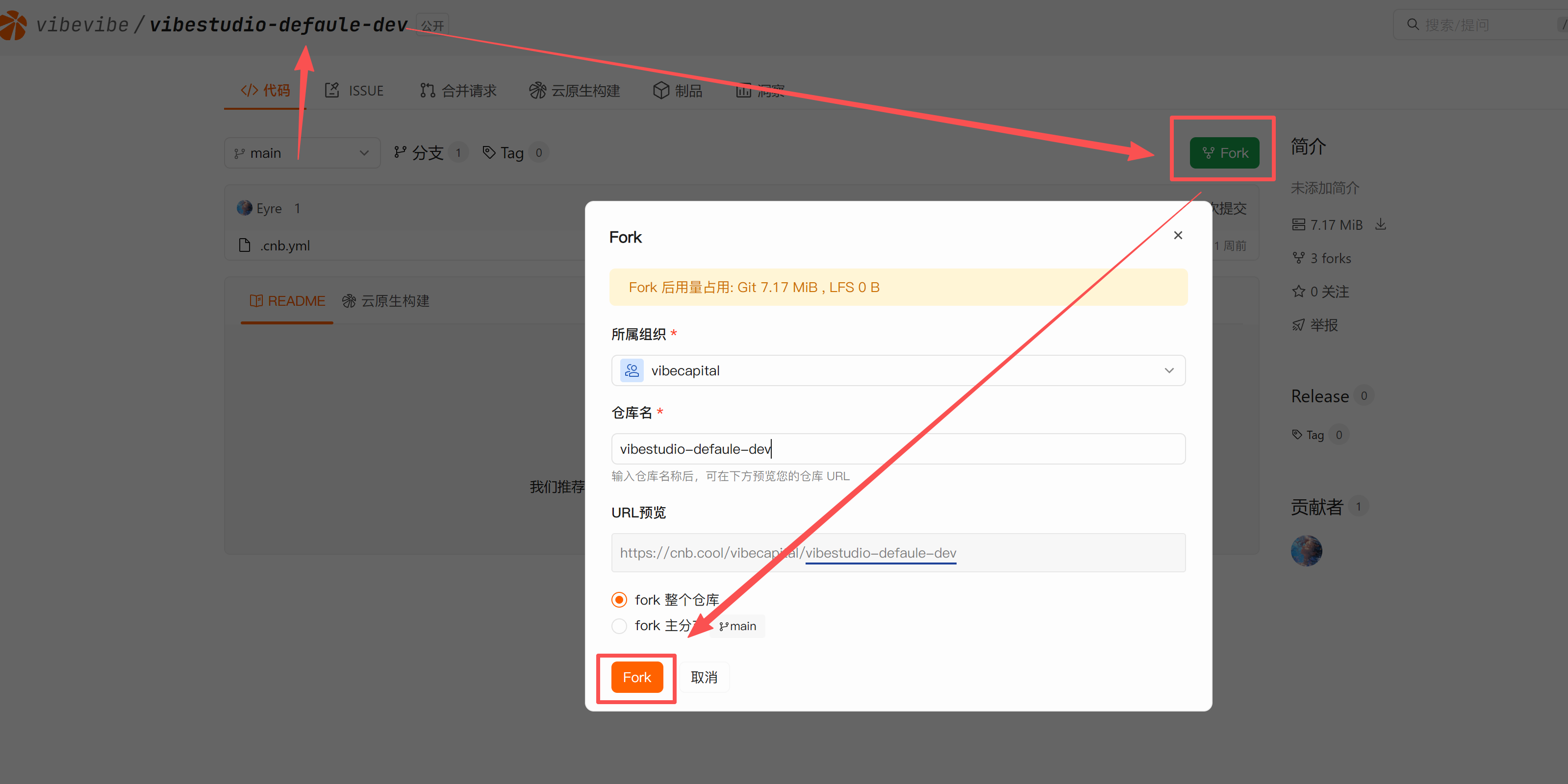Click the 举报 report icon

pyautogui.click(x=1298, y=325)
